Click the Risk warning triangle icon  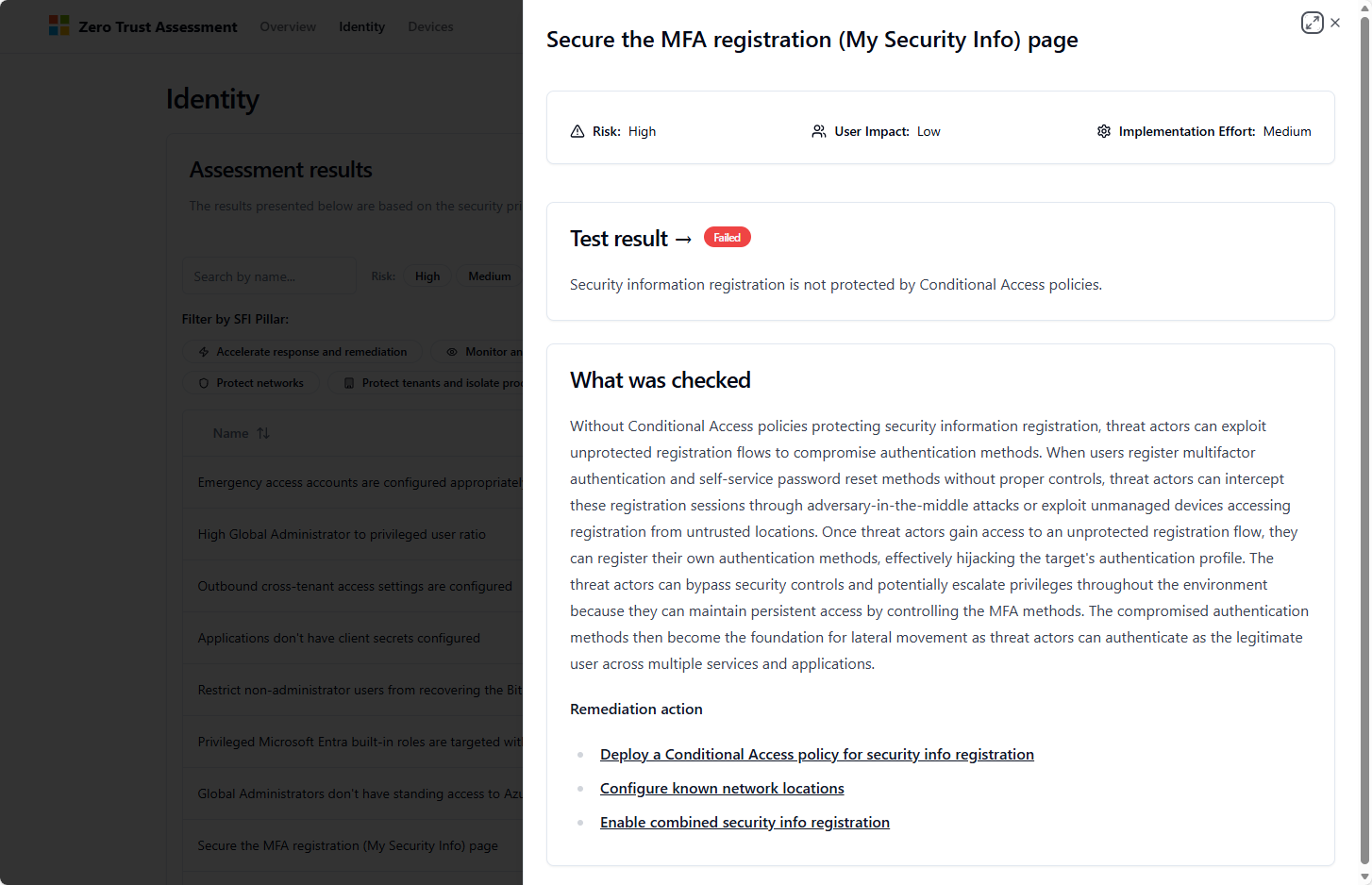pyautogui.click(x=577, y=131)
